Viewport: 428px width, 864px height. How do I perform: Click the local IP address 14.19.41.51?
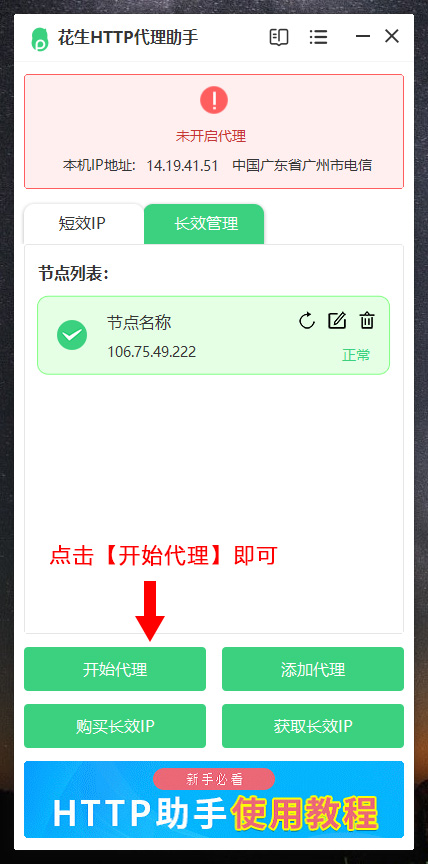[x=182, y=165]
